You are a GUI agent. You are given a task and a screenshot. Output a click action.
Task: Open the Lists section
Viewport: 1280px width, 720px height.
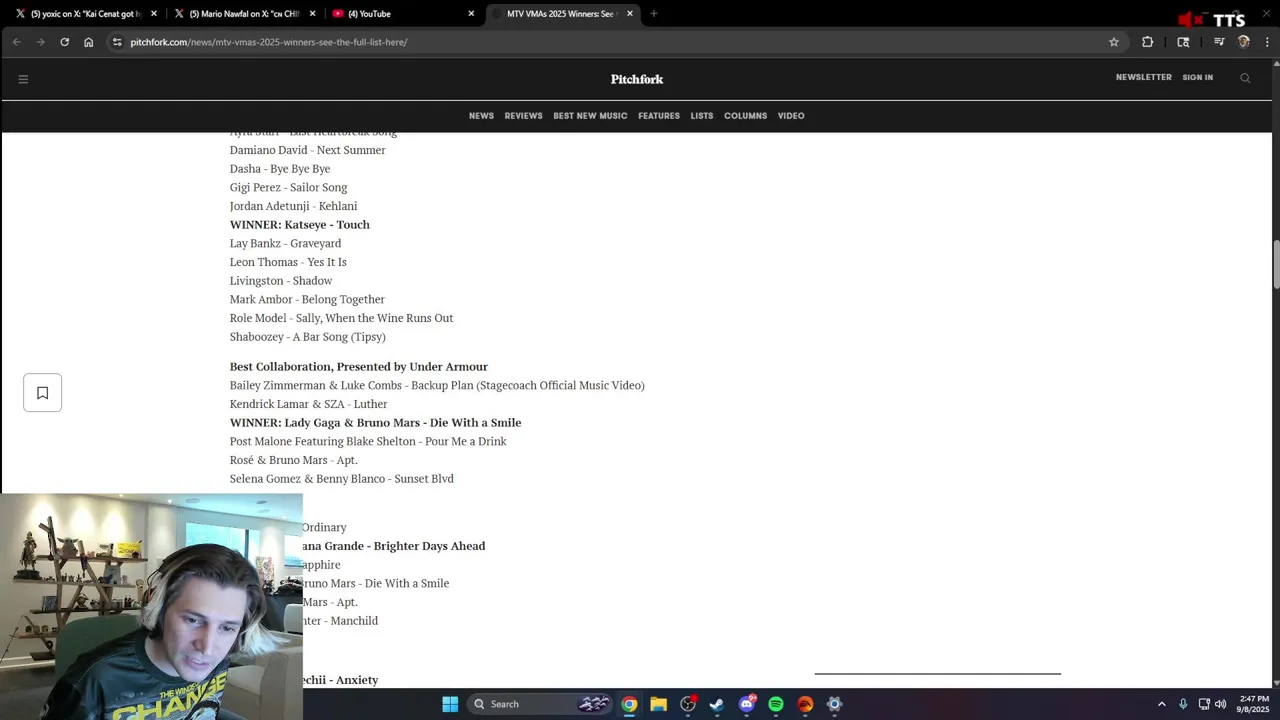pyautogui.click(x=702, y=116)
